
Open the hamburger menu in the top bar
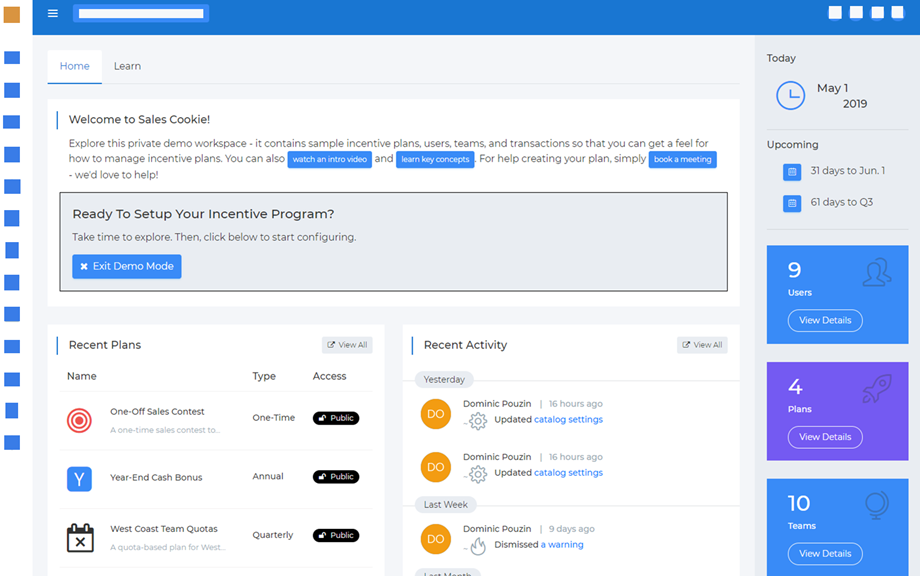pos(52,13)
